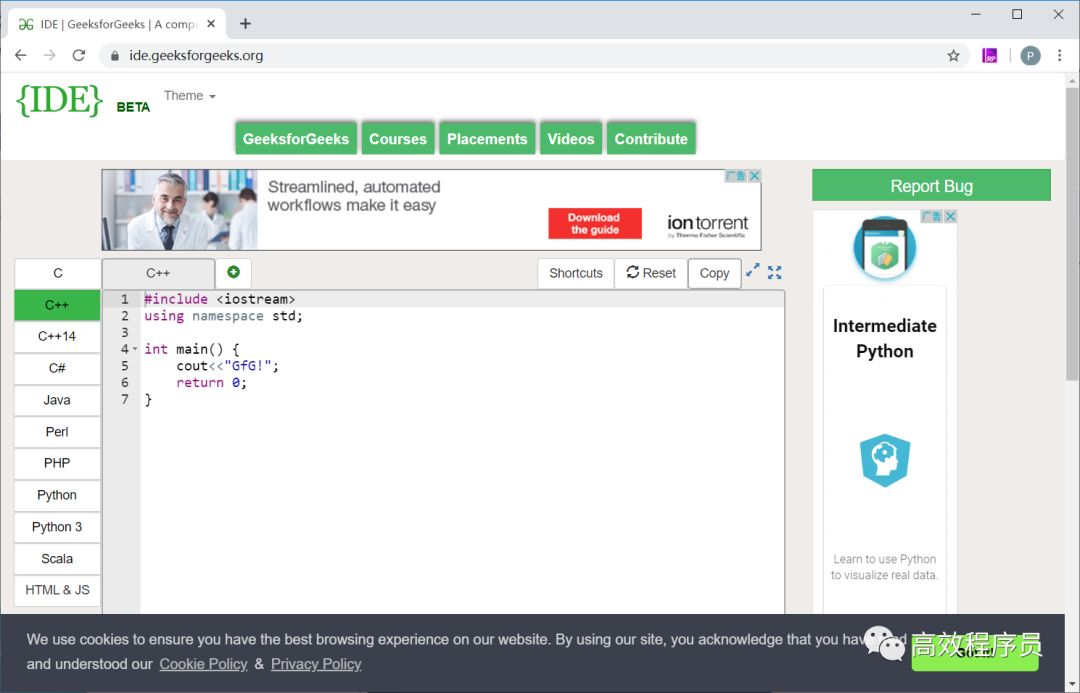Viewport: 1080px width, 693px height.
Task: Select the C++14 language option
Action: click(57, 337)
